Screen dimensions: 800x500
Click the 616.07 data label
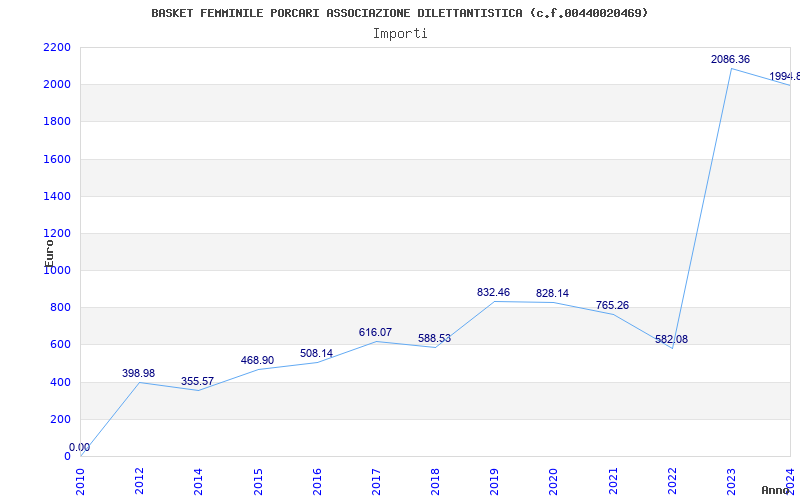(375, 332)
